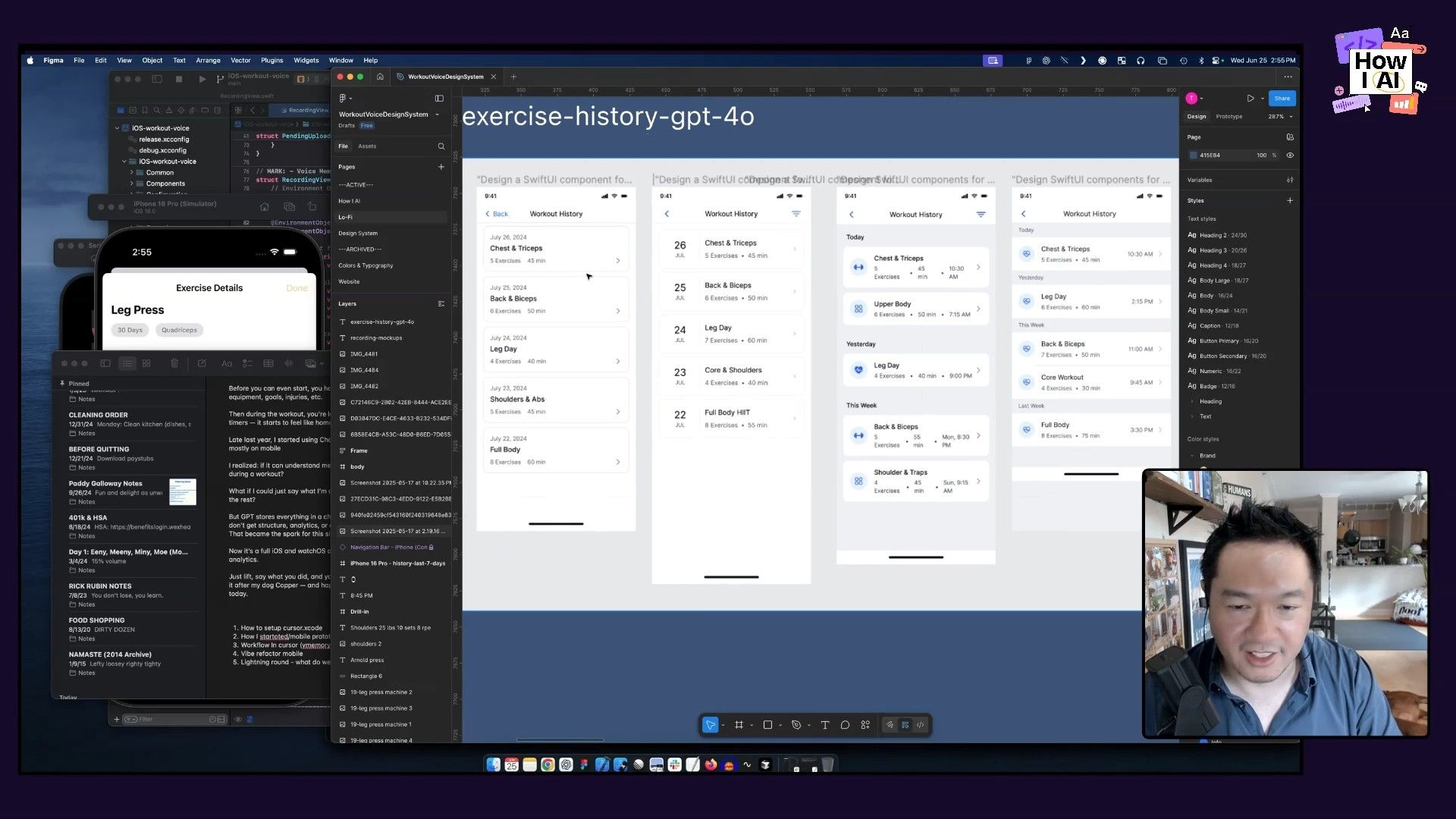The image size is (1456, 819).
Task: Open the 287% zoom level dropdown
Action: (1280, 117)
